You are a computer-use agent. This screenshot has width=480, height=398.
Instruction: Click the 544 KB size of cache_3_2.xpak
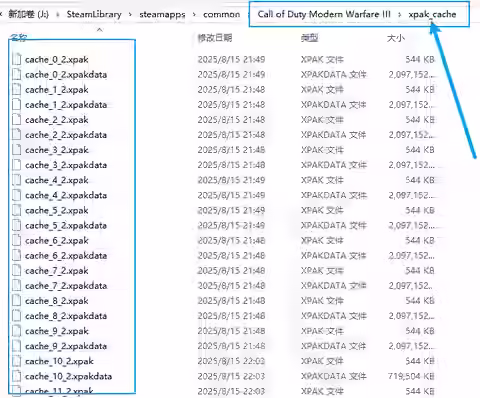tap(420, 150)
